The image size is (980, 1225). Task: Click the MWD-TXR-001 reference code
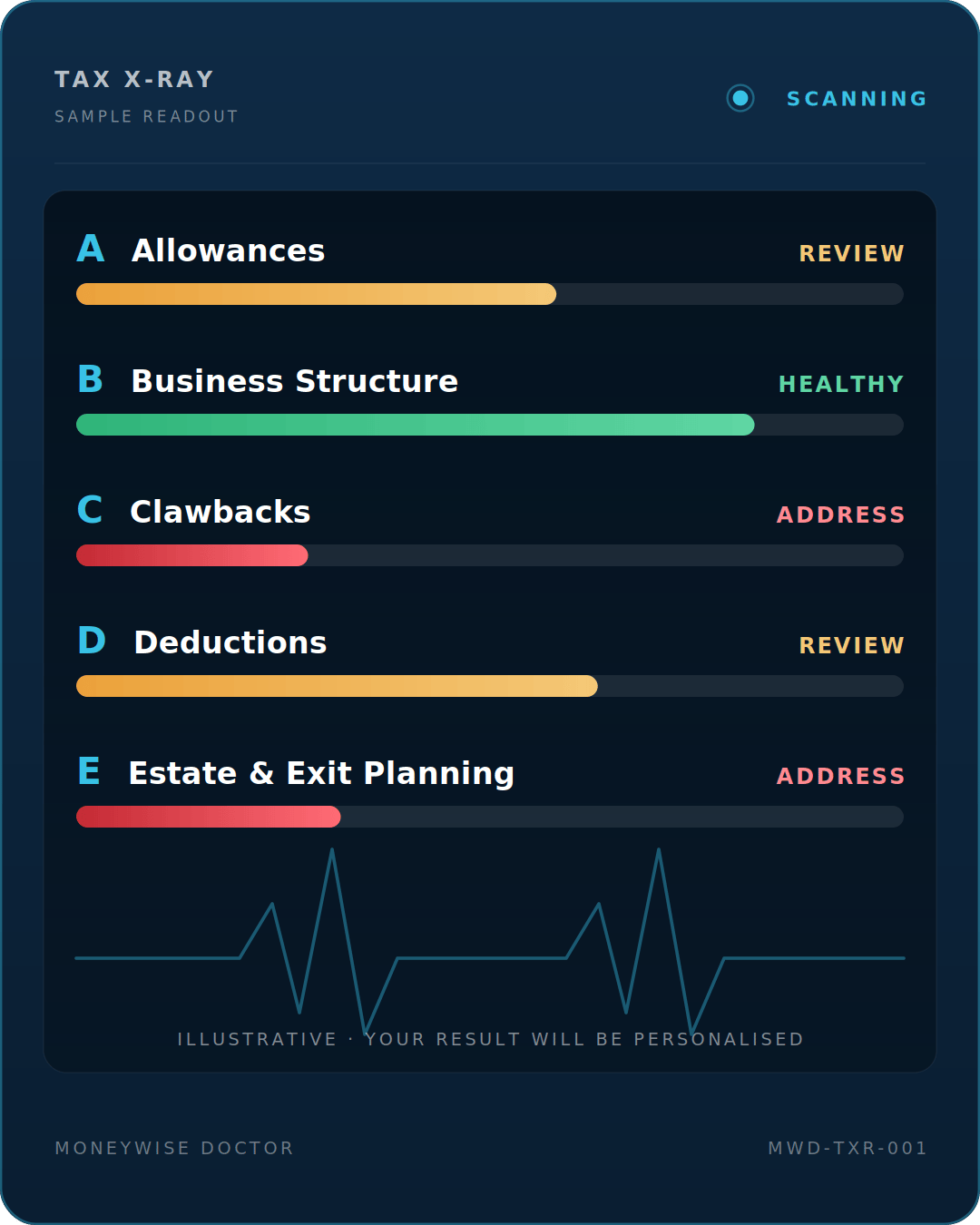point(848,1148)
